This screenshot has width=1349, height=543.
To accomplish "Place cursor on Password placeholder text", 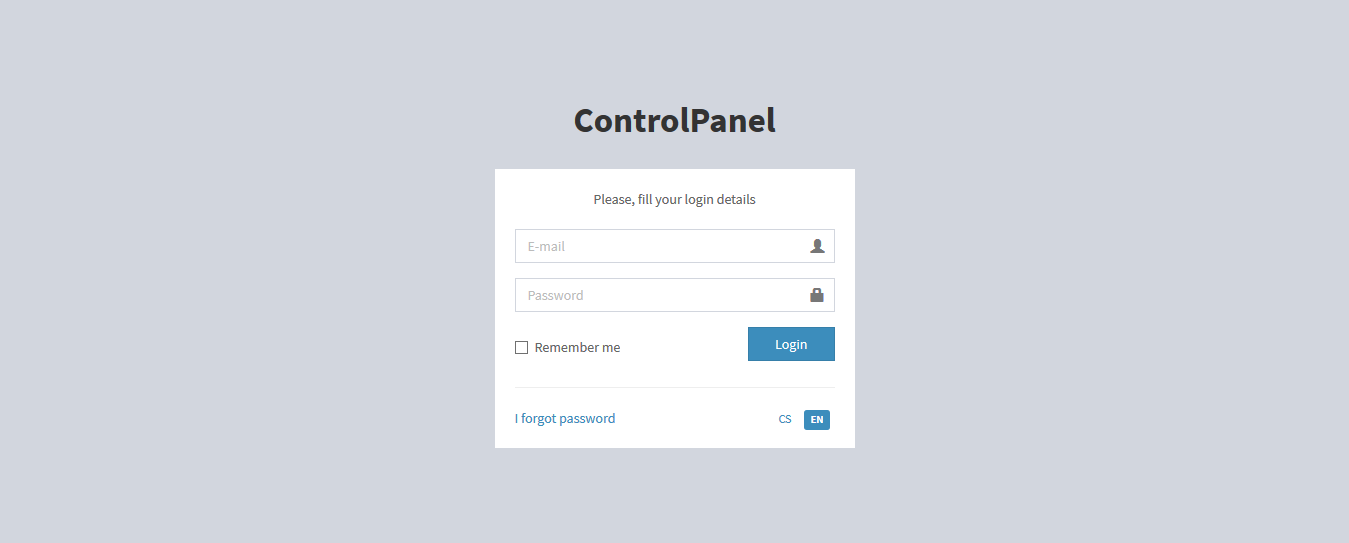I will pyautogui.click(x=556, y=295).
